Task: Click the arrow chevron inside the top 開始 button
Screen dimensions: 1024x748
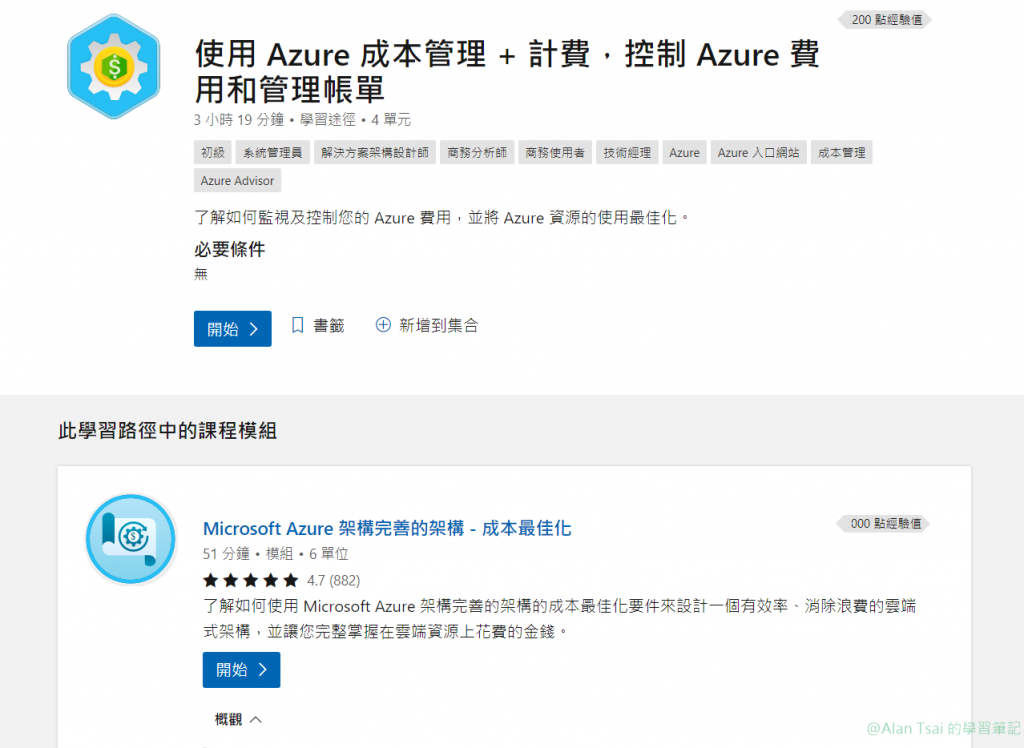Action: pos(254,329)
